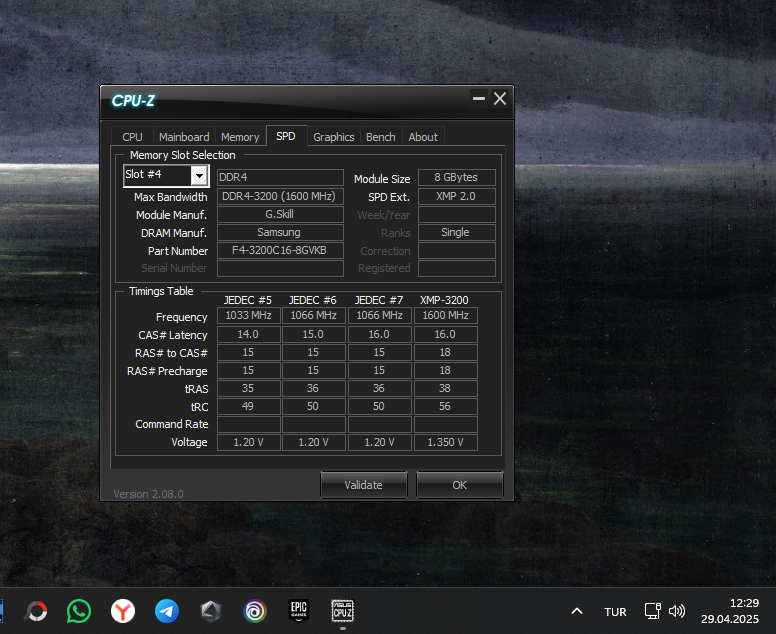
Task: Click the CPU-Z logo in title bar
Action: (x=133, y=101)
